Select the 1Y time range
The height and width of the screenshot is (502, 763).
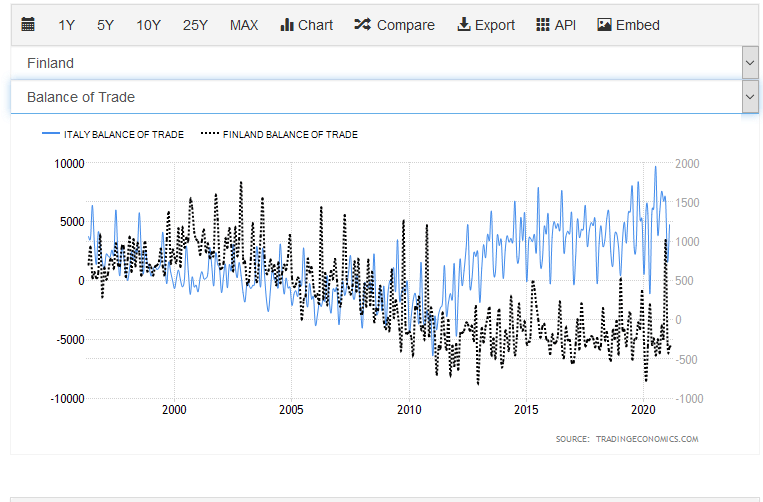[66, 25]
